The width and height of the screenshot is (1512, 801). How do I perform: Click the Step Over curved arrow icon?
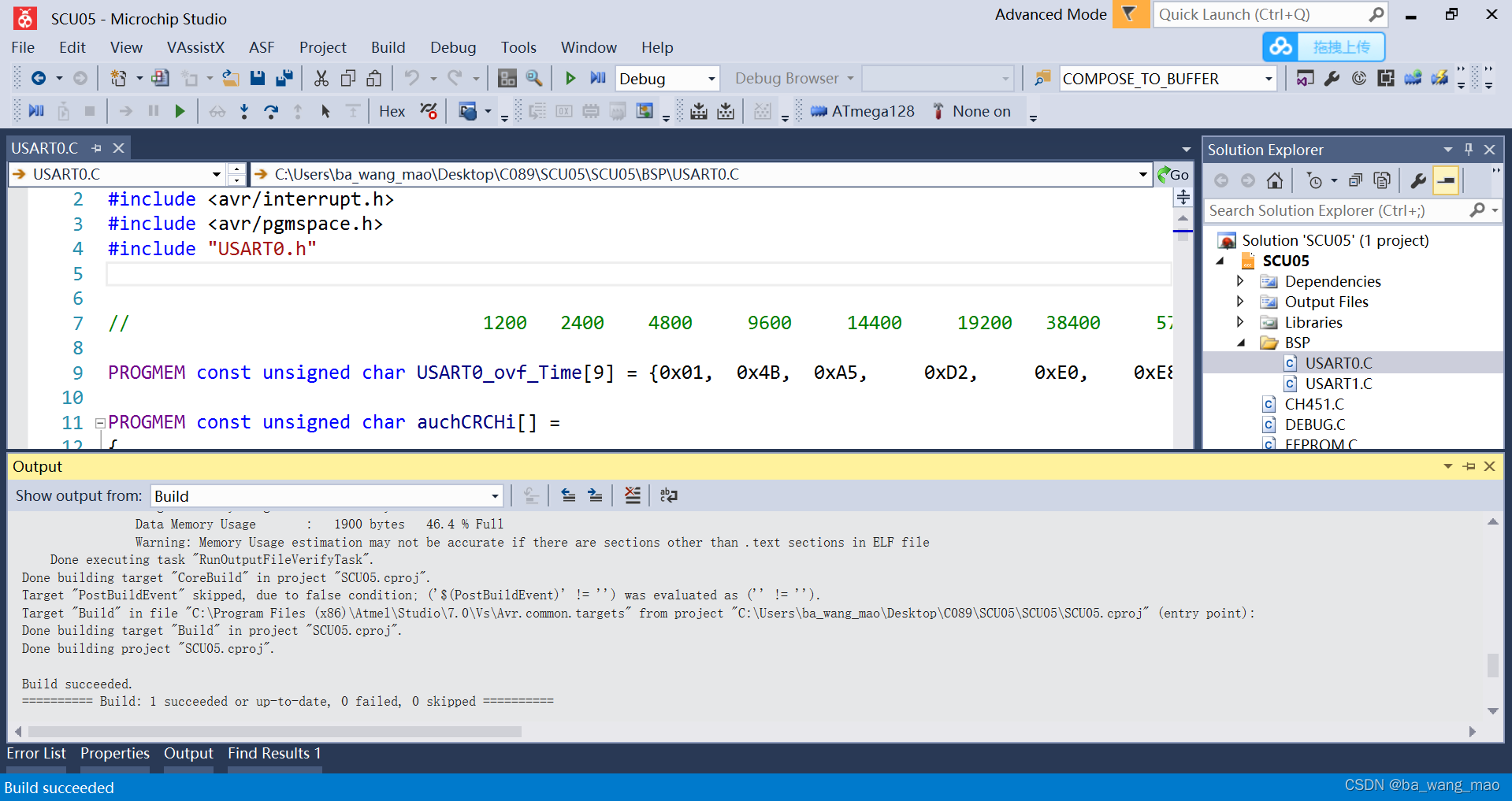coord(271,111)
